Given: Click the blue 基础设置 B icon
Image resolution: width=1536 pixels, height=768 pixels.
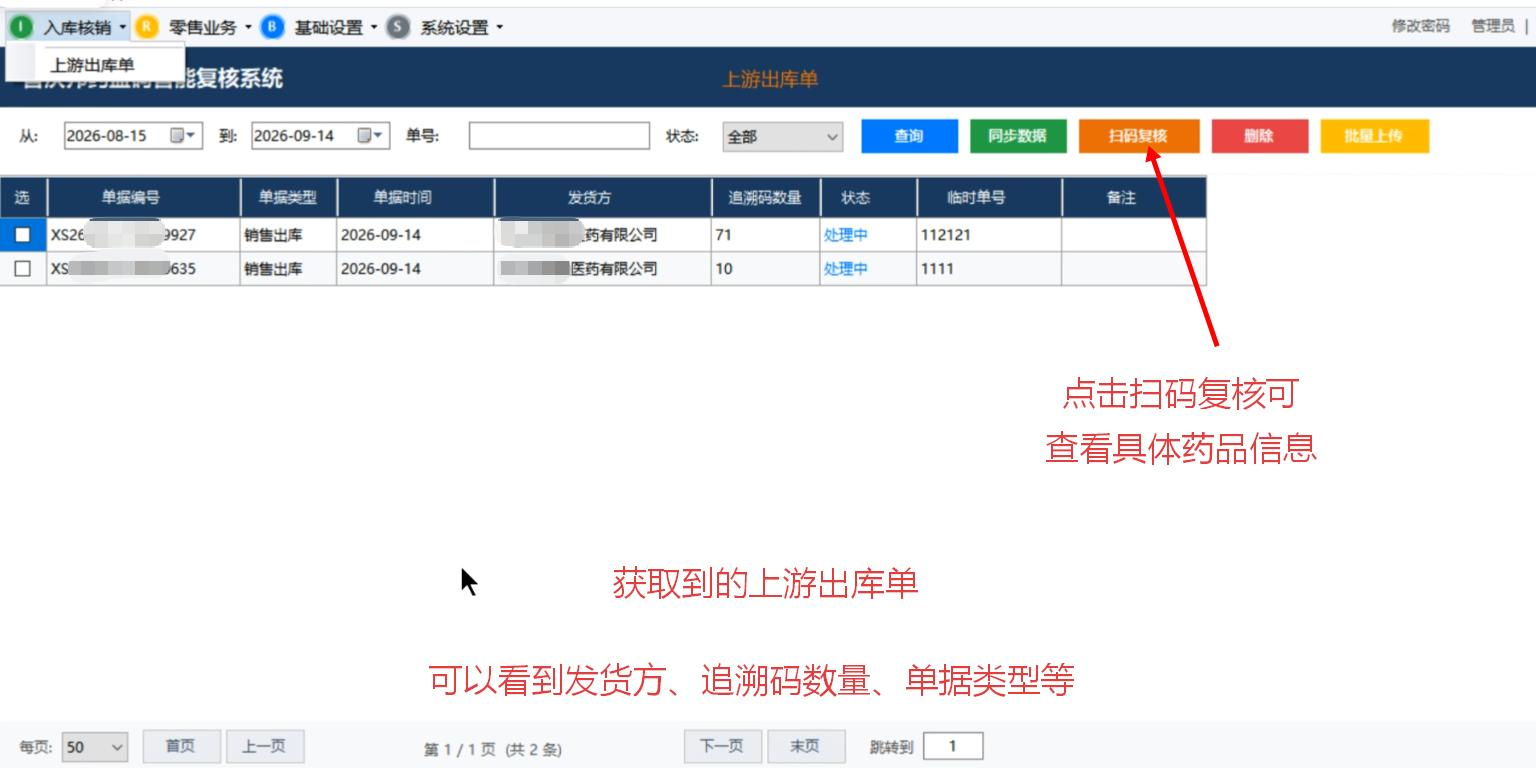Looking at the screenshot, I should [x=272, y=27].
